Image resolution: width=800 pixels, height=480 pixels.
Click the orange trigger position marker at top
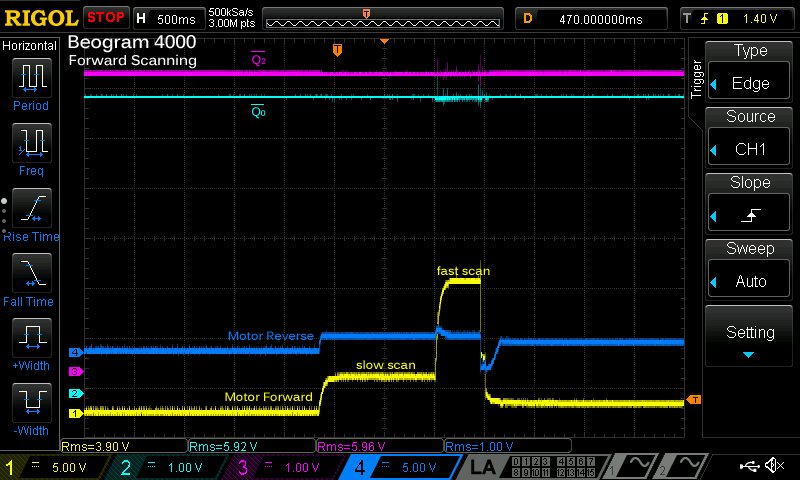[x=367, y=13]
